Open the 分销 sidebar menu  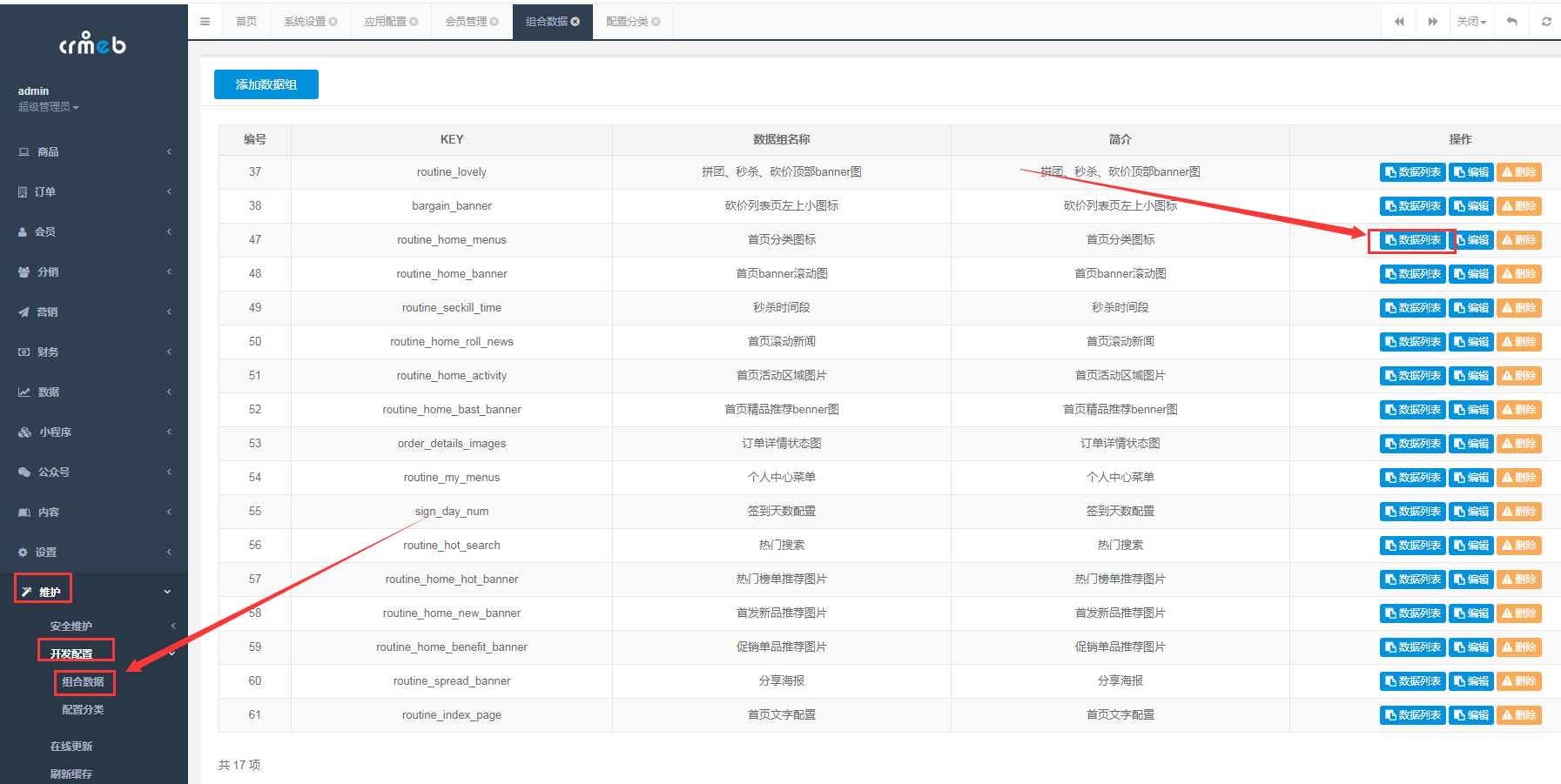(94, 271)
